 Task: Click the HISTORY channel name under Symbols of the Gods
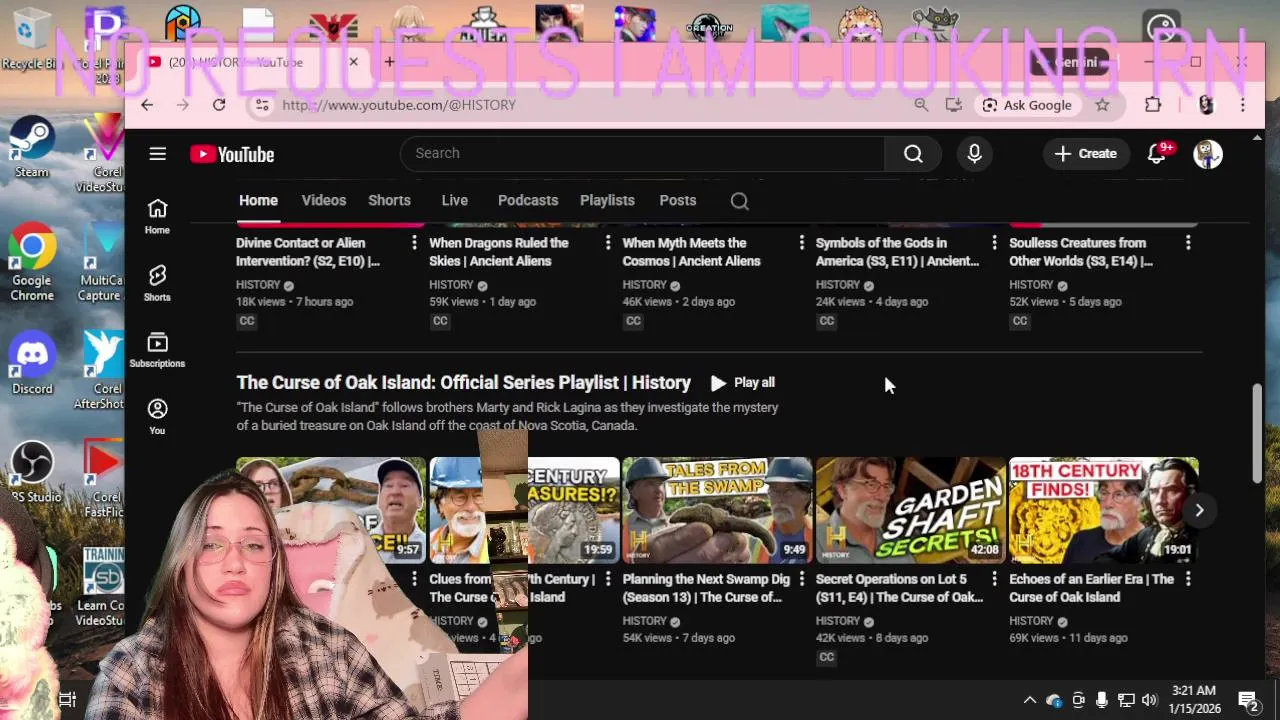pyautogui.click(x=838, y=285)
